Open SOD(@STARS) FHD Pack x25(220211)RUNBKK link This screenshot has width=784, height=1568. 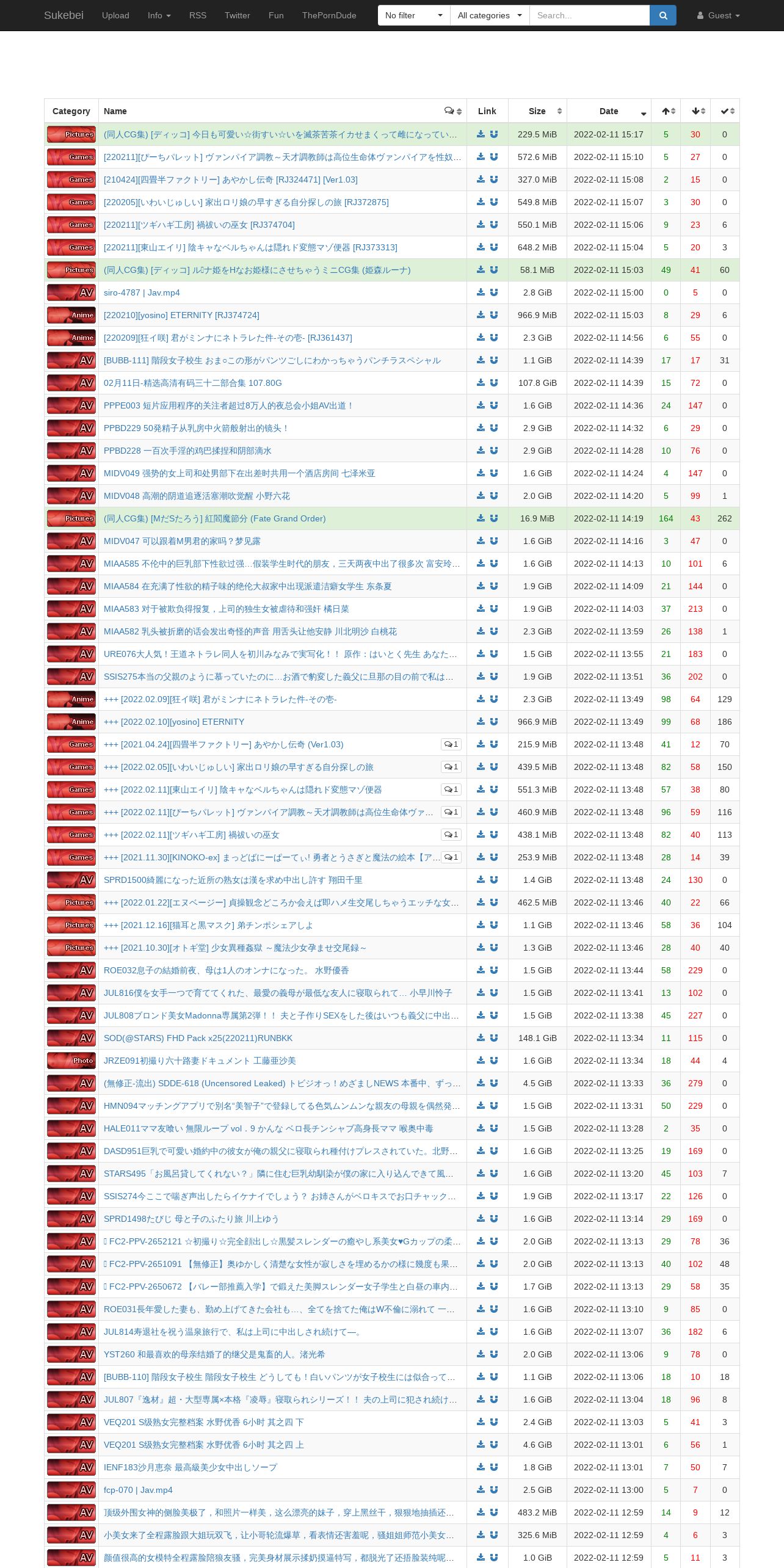pyautogui.click(x=198, y=1038)
